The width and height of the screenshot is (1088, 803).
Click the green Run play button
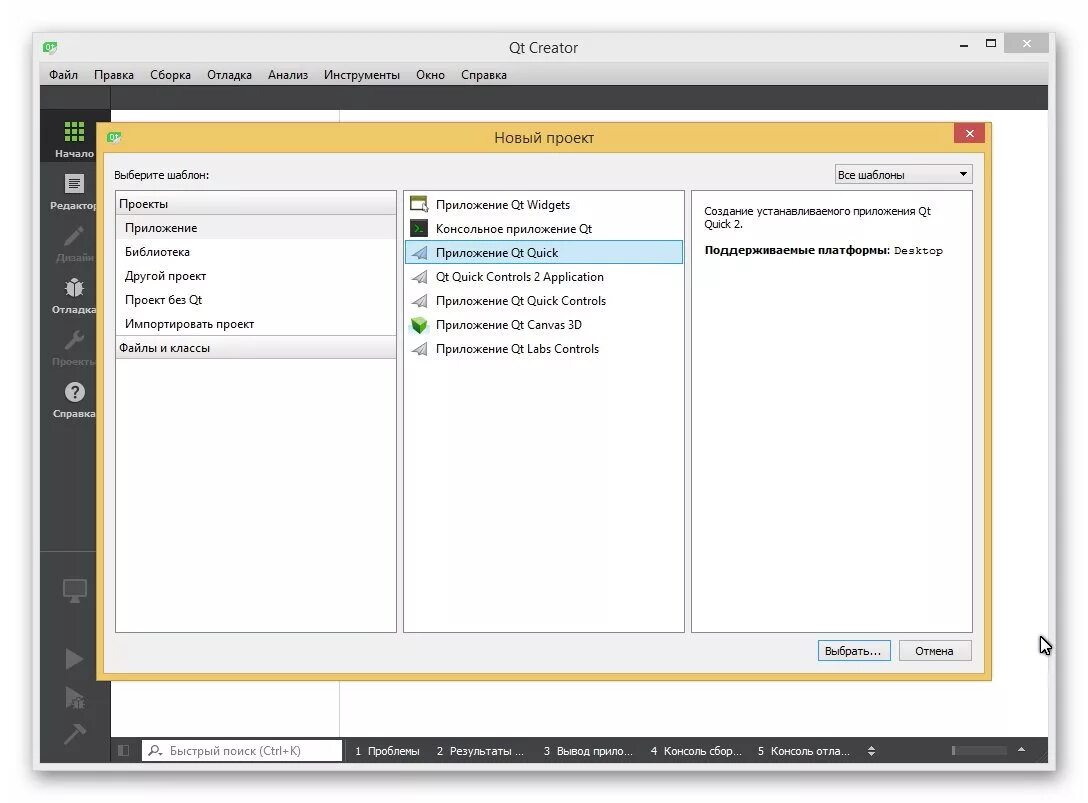pyautogui.click(x=74, y=659)
